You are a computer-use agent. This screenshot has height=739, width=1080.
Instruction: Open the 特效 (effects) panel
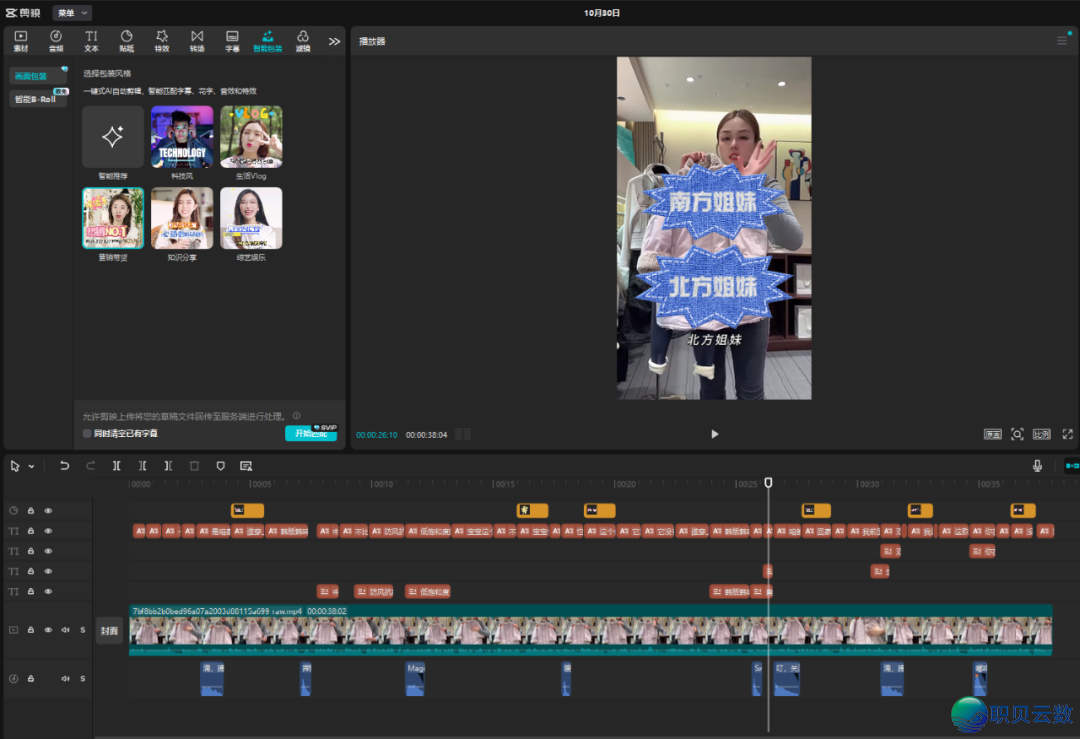(x=162, y=40)
